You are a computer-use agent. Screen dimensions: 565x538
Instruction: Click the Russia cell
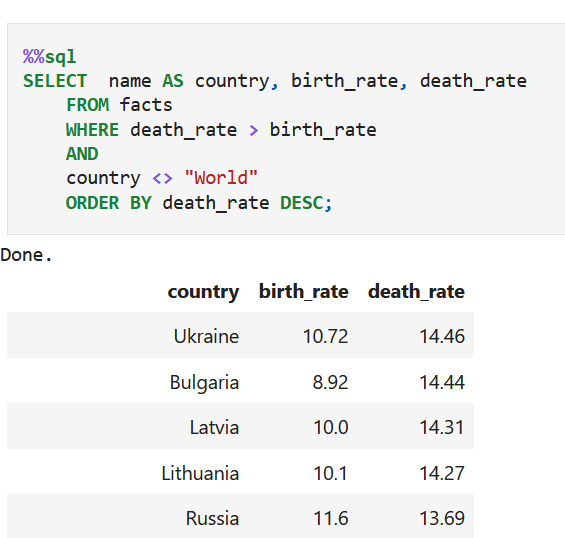coord(212,518)
